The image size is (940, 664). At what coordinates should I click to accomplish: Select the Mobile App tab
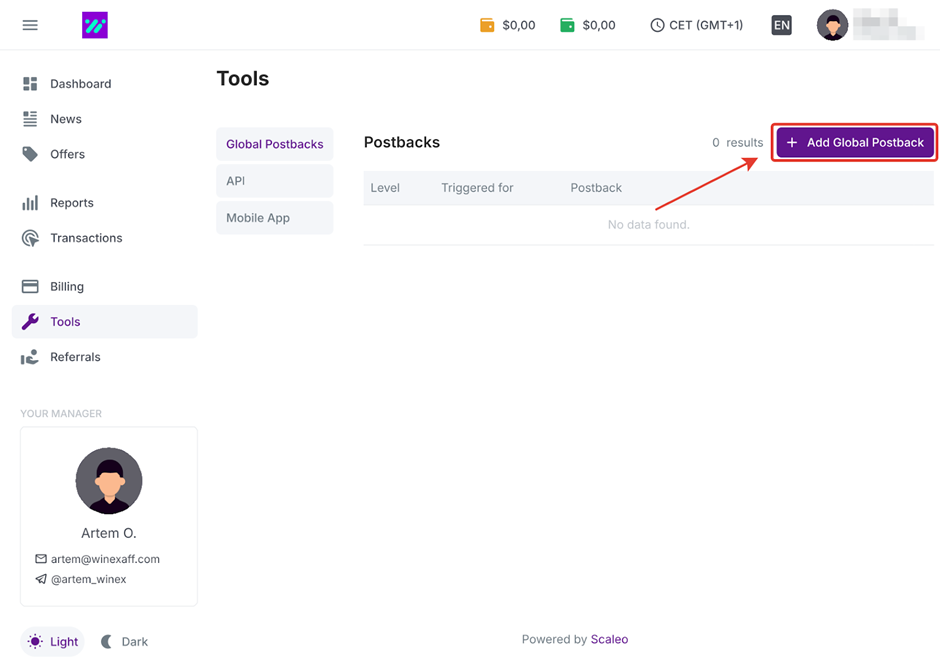[274, 218]
